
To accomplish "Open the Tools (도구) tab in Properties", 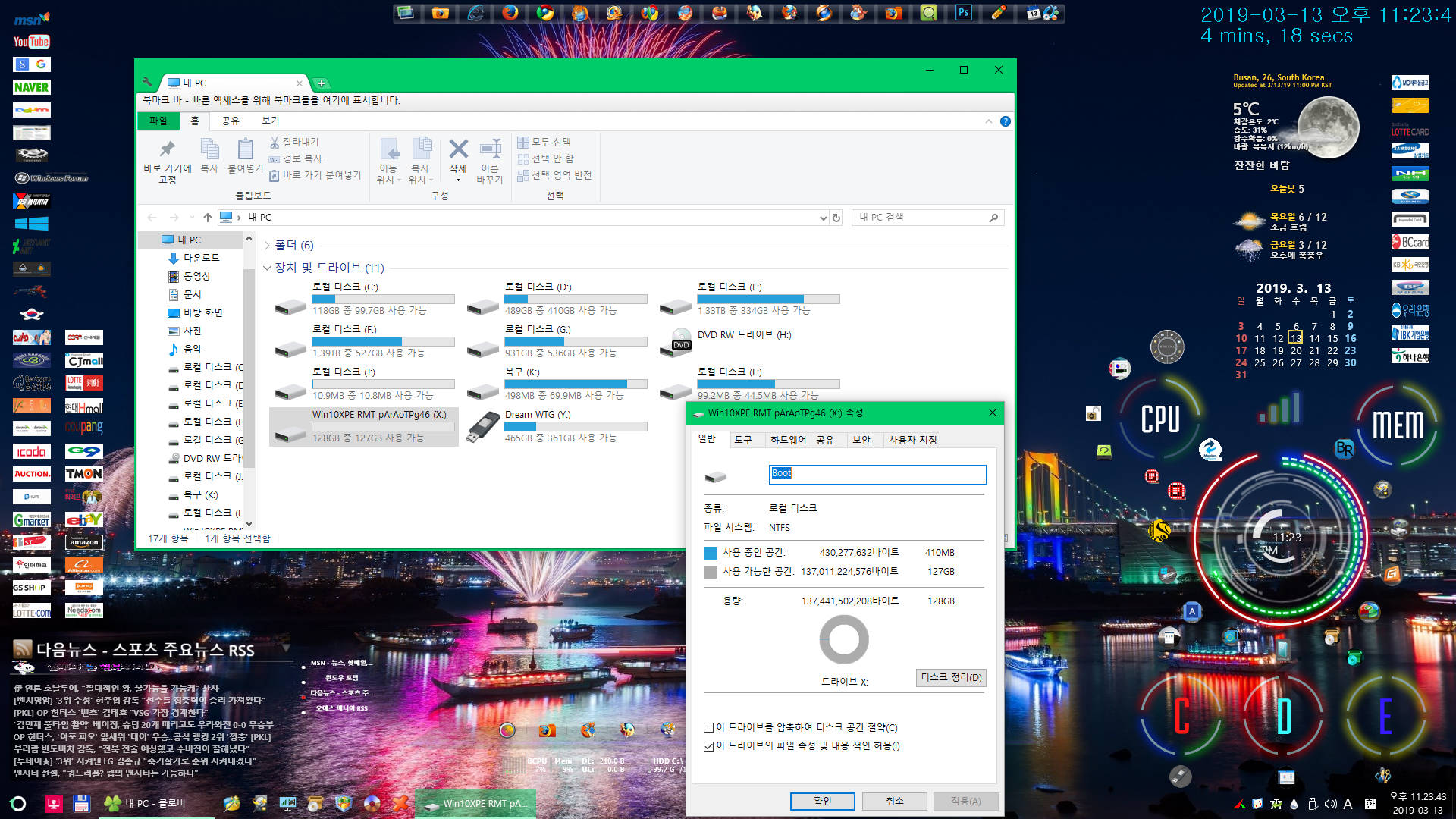I will click(743, 440).
